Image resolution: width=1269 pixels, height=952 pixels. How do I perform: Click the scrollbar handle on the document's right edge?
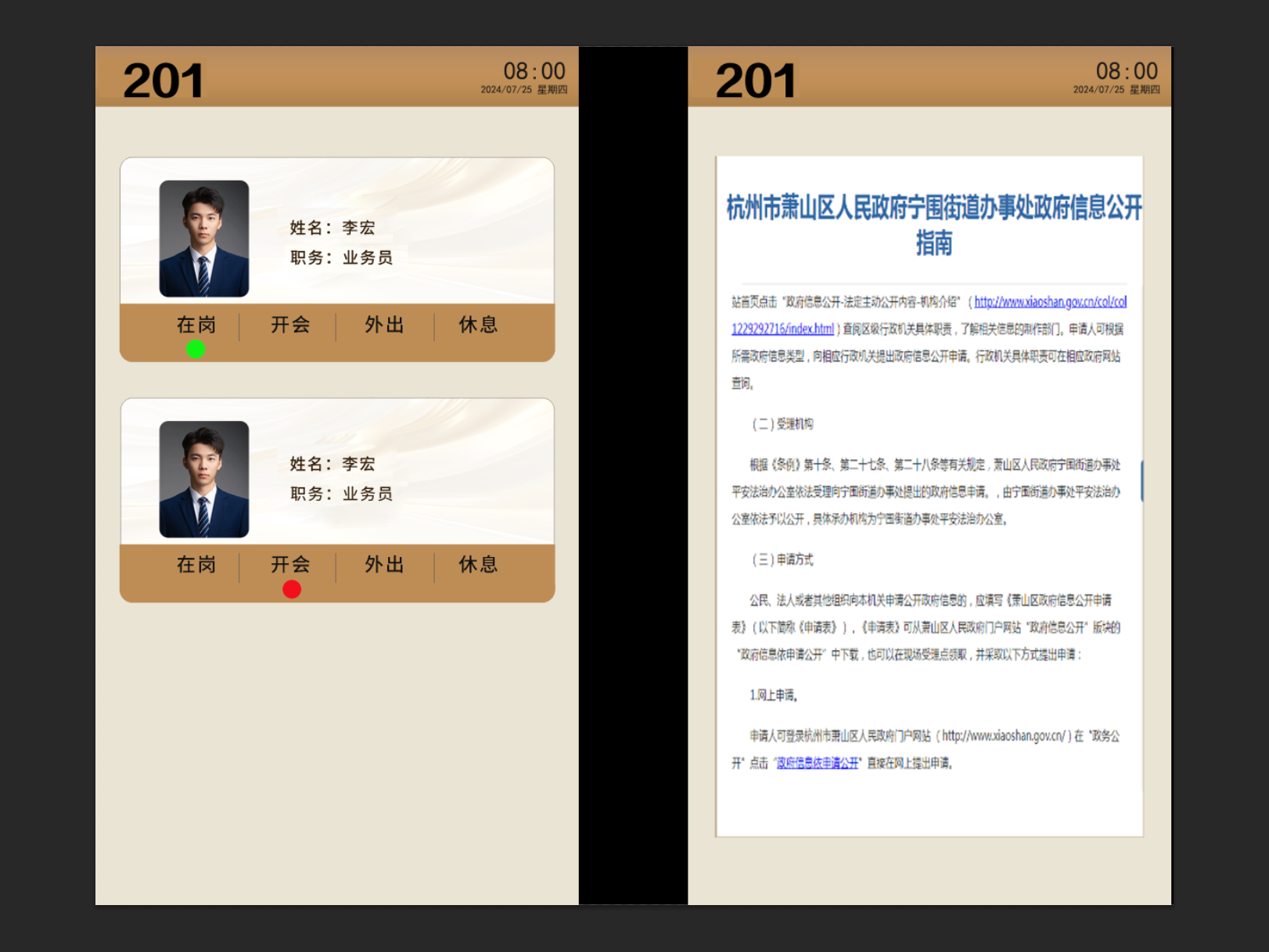pos(1141,481)
